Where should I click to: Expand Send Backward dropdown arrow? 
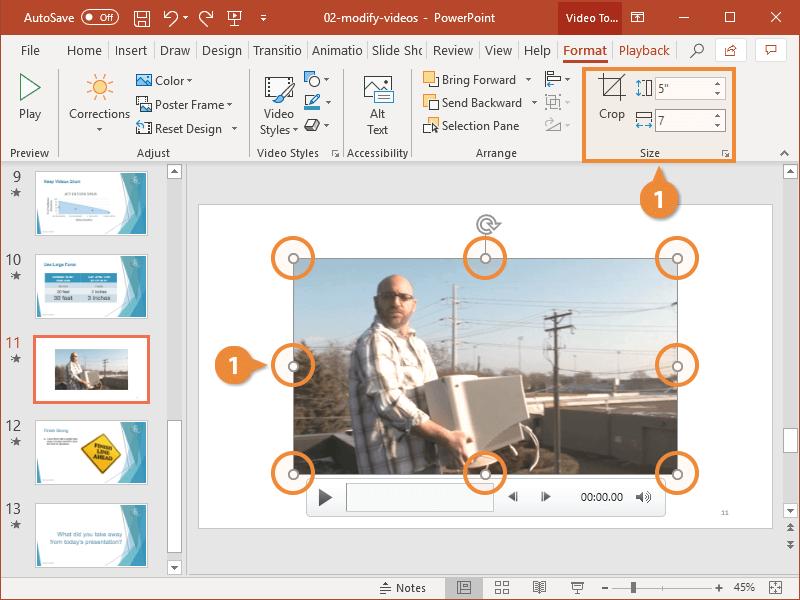534,103
